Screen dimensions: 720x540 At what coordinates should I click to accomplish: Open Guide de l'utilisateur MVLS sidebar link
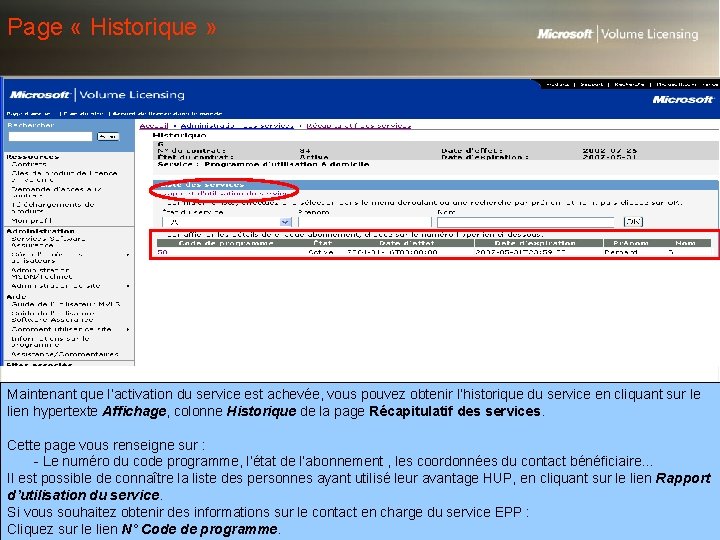66,304
